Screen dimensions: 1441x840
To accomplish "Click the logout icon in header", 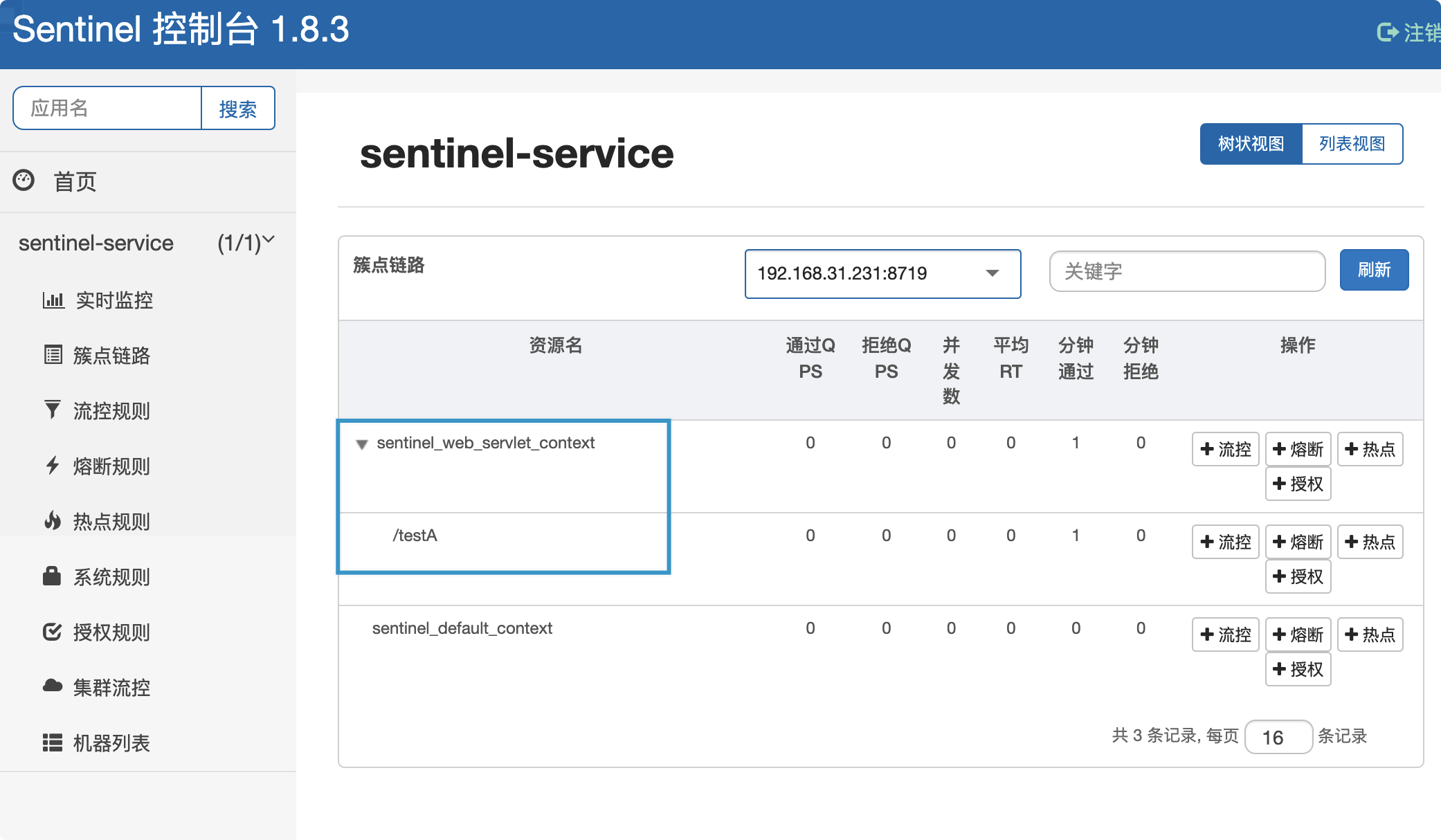I will point(1387,32).
